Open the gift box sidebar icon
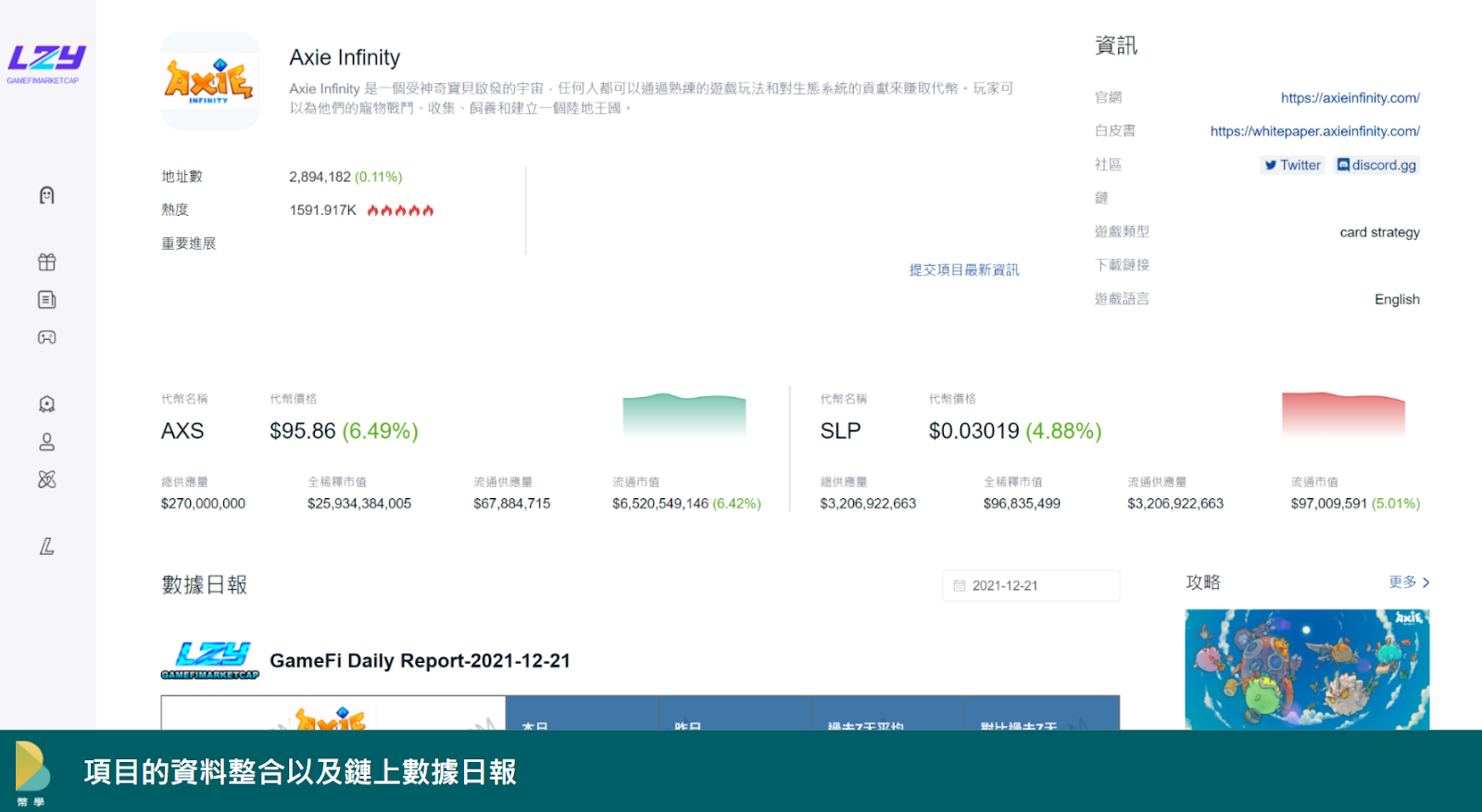Screen dimensions: 1482x812 tap(47, 262)
